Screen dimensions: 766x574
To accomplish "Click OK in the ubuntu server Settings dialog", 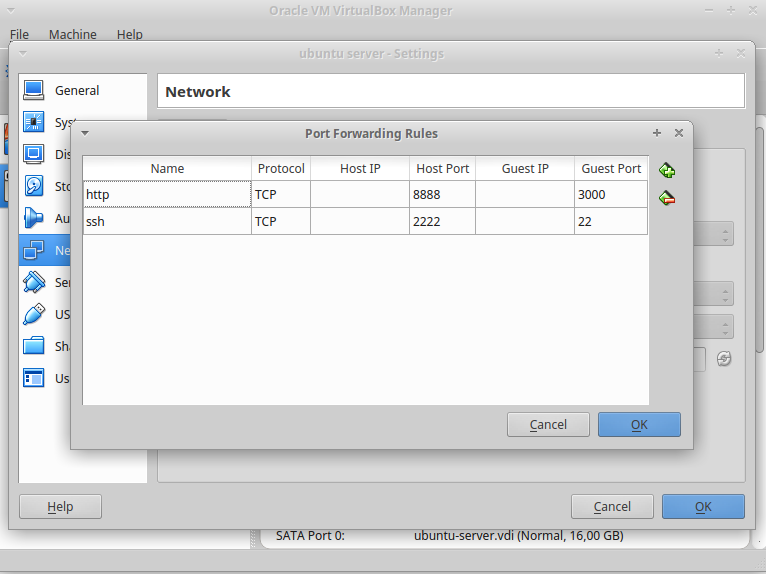I will click(703, 507).
